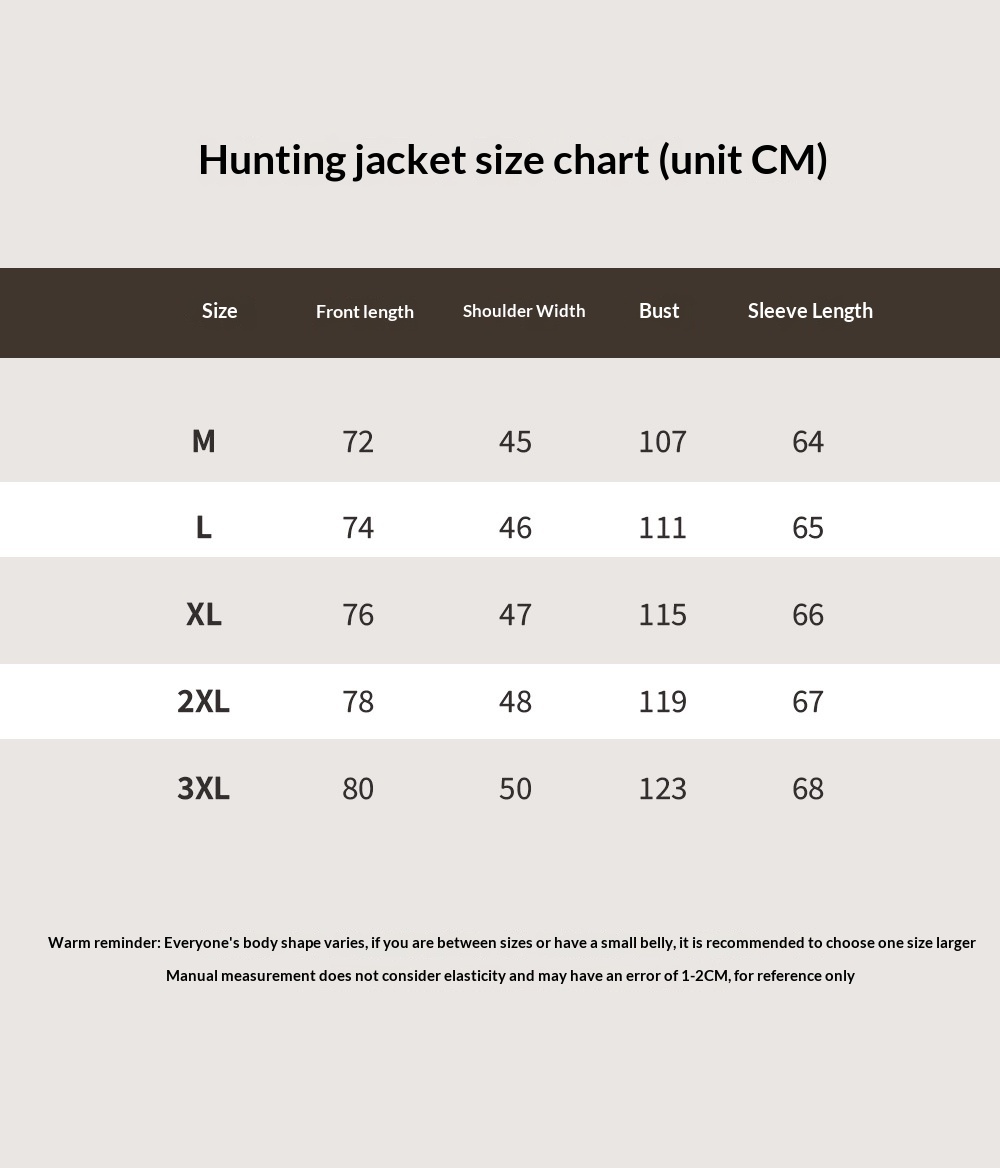Select shoulder width value 50

tap(515, 788)
